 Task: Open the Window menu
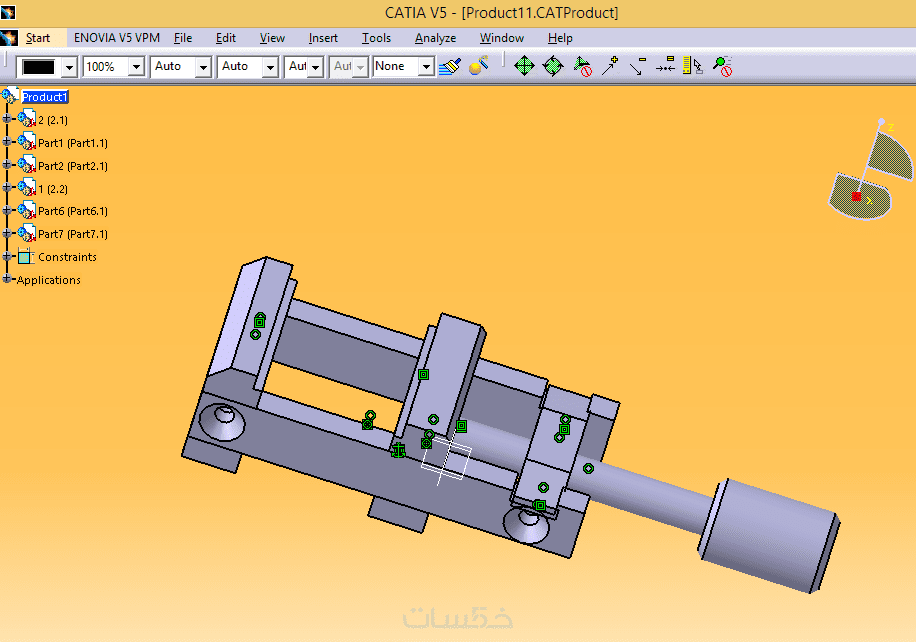click(502, 38)
